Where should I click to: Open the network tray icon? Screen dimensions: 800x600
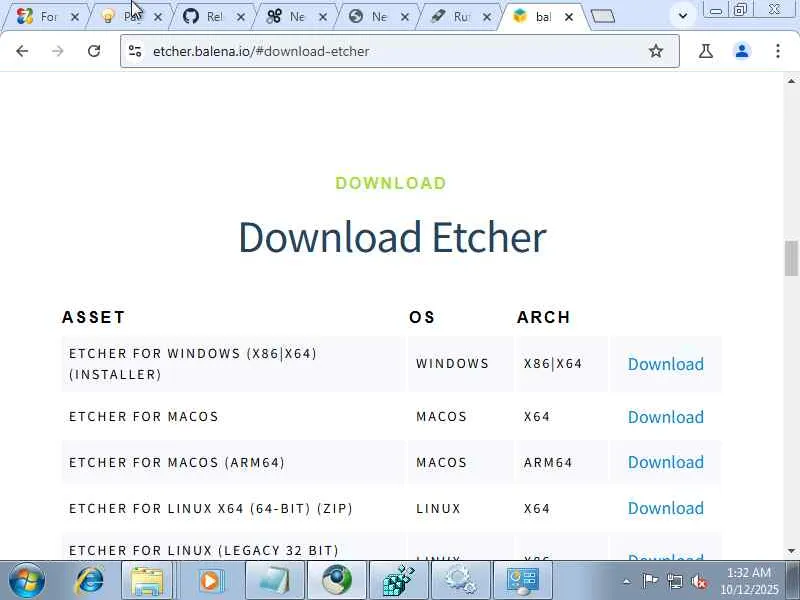tap(674, 581)
